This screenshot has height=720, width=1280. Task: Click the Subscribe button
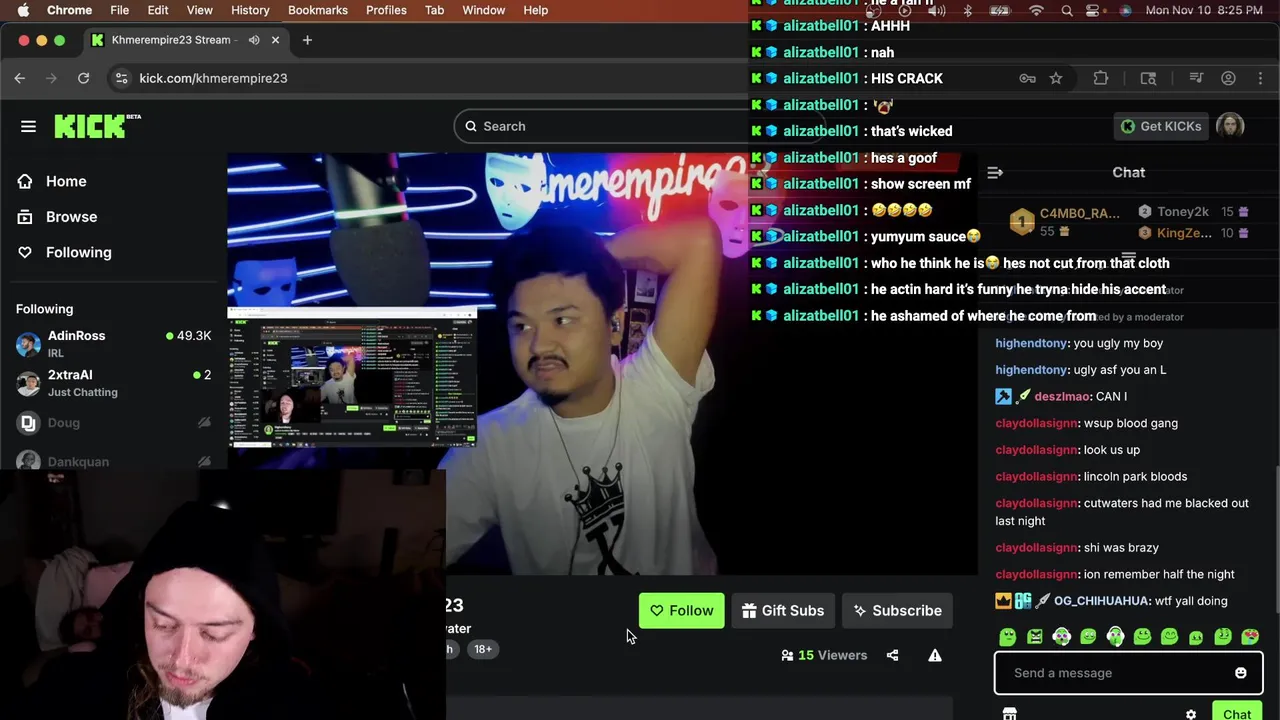[897, 611]
